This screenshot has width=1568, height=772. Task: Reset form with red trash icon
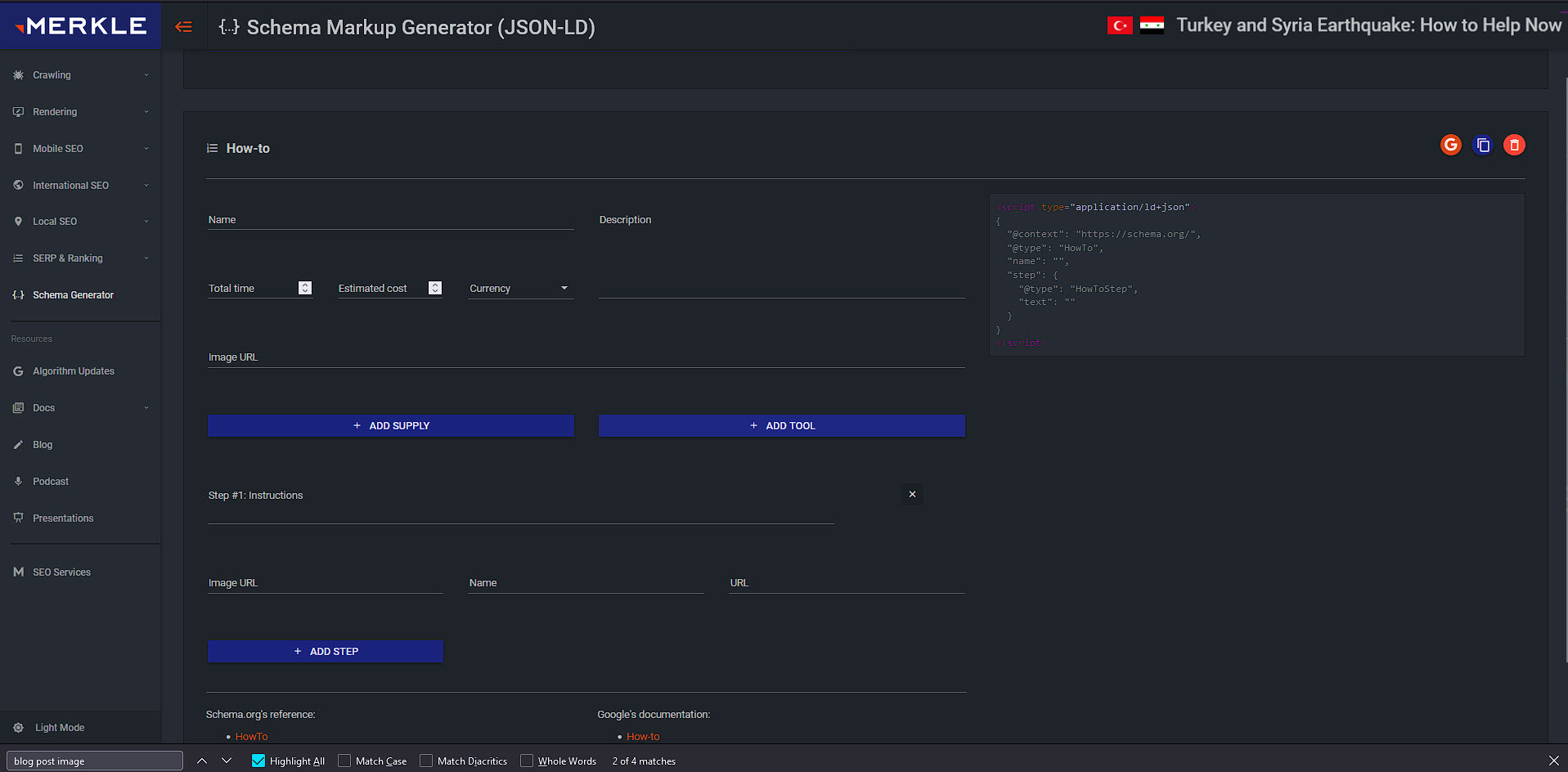(x=1514, y=145)
